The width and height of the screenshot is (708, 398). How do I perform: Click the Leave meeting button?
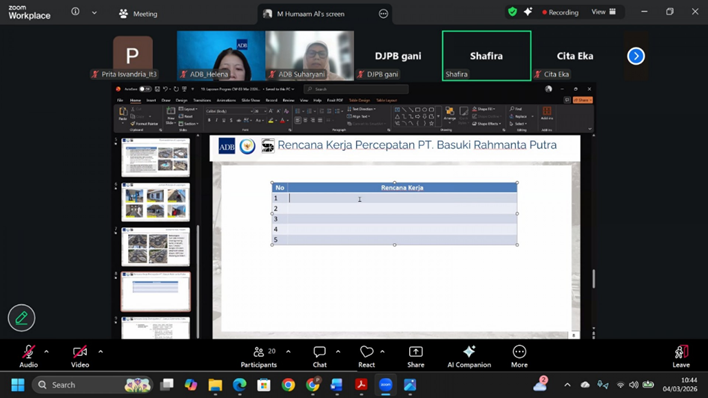pos(681,356)
